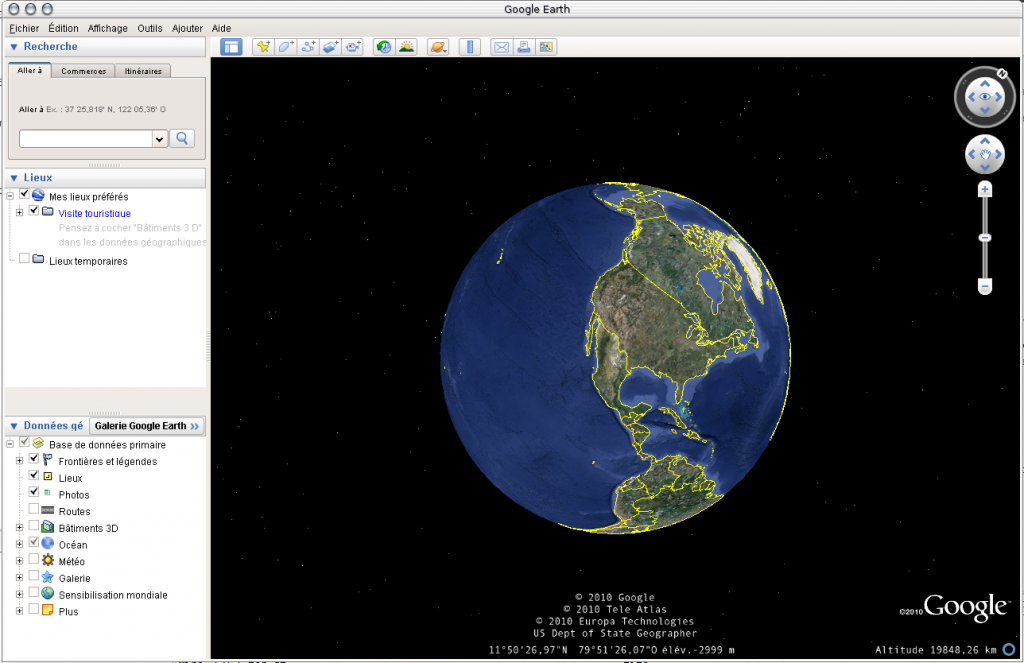The height and width of the screenshot is (663, 1024).
Task: Select the add path tool
Action: pyautogui.click(x=308, y=47)
